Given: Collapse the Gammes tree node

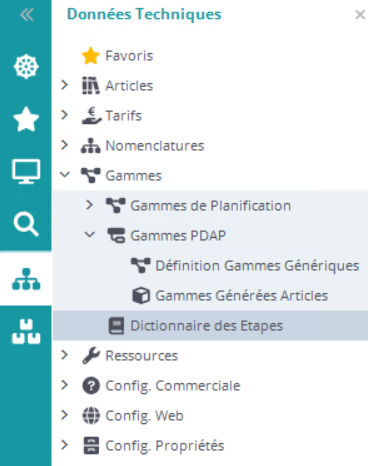Looking at the screenshot, I should [65, 175].
